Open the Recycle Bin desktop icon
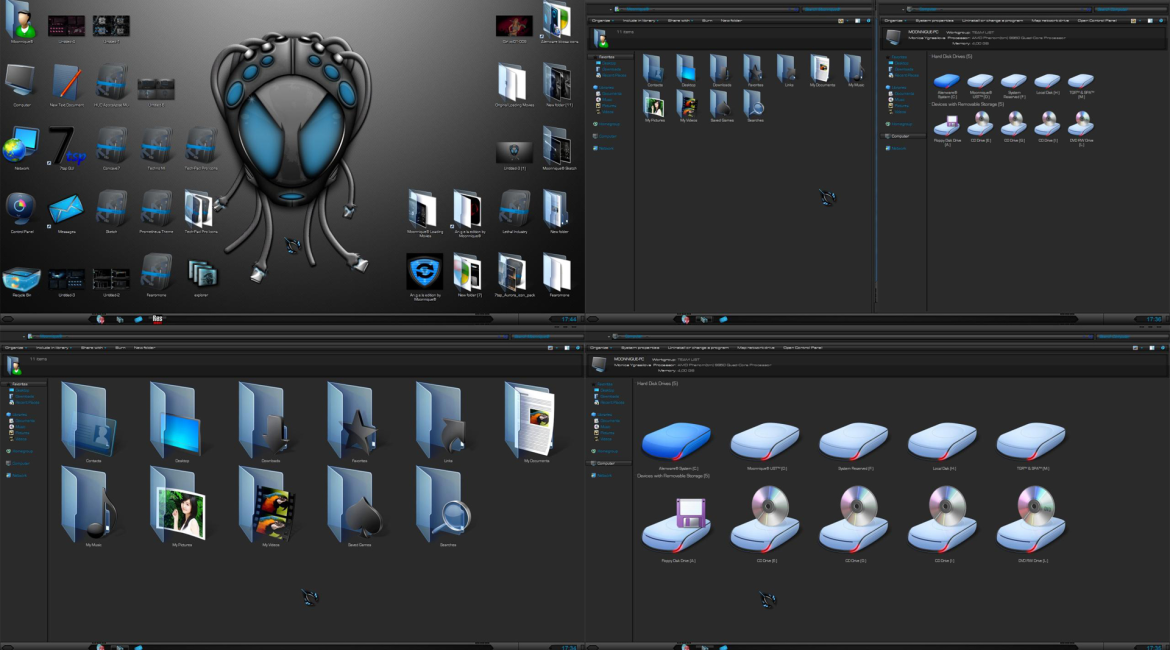 [x=21, y=277]
